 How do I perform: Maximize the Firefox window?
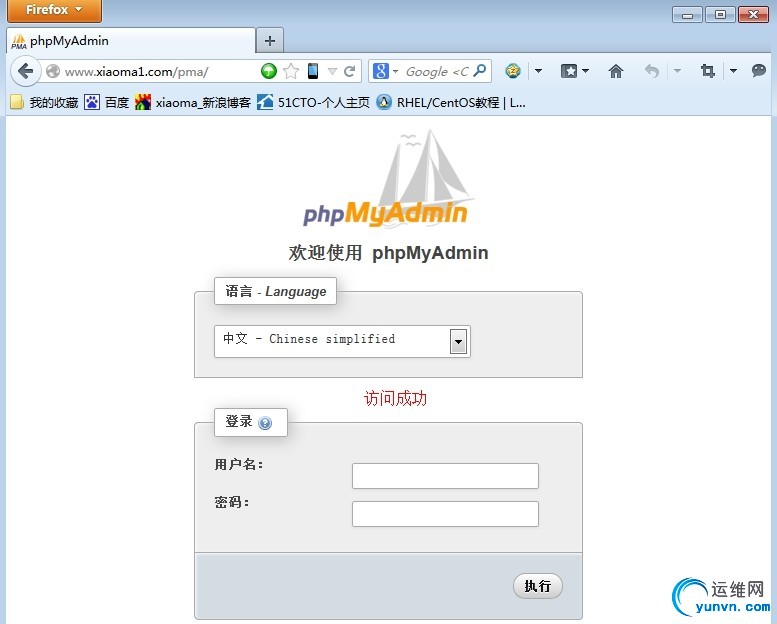(x=720, y=15)
